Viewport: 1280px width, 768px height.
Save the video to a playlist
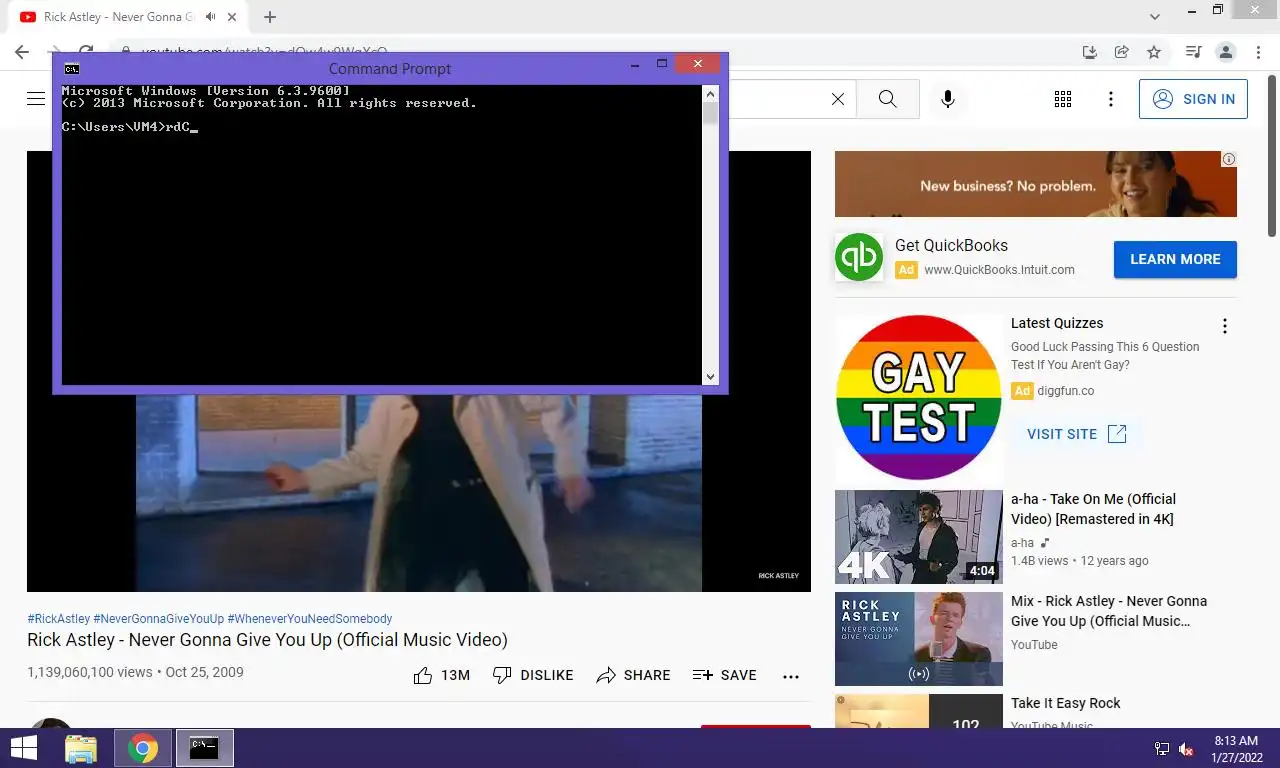click(725, 675)
